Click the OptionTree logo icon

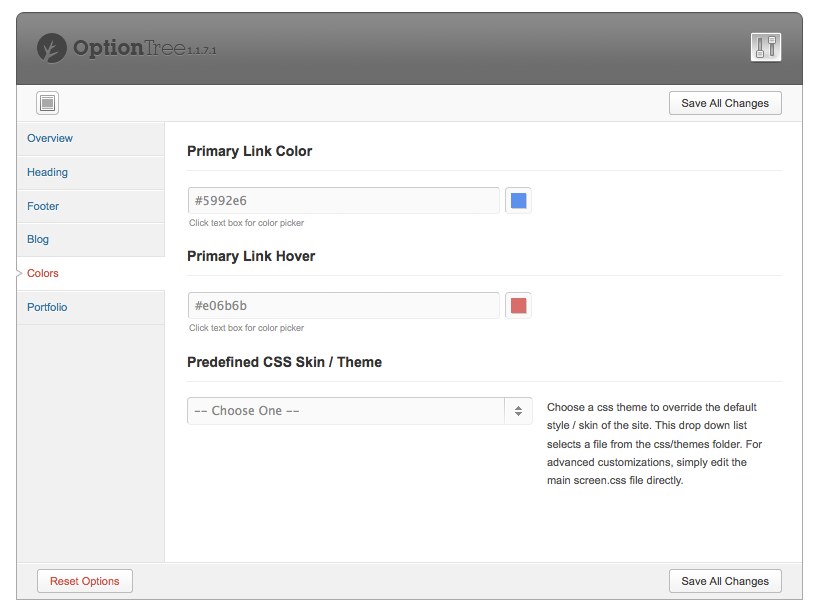coord(52,48)
